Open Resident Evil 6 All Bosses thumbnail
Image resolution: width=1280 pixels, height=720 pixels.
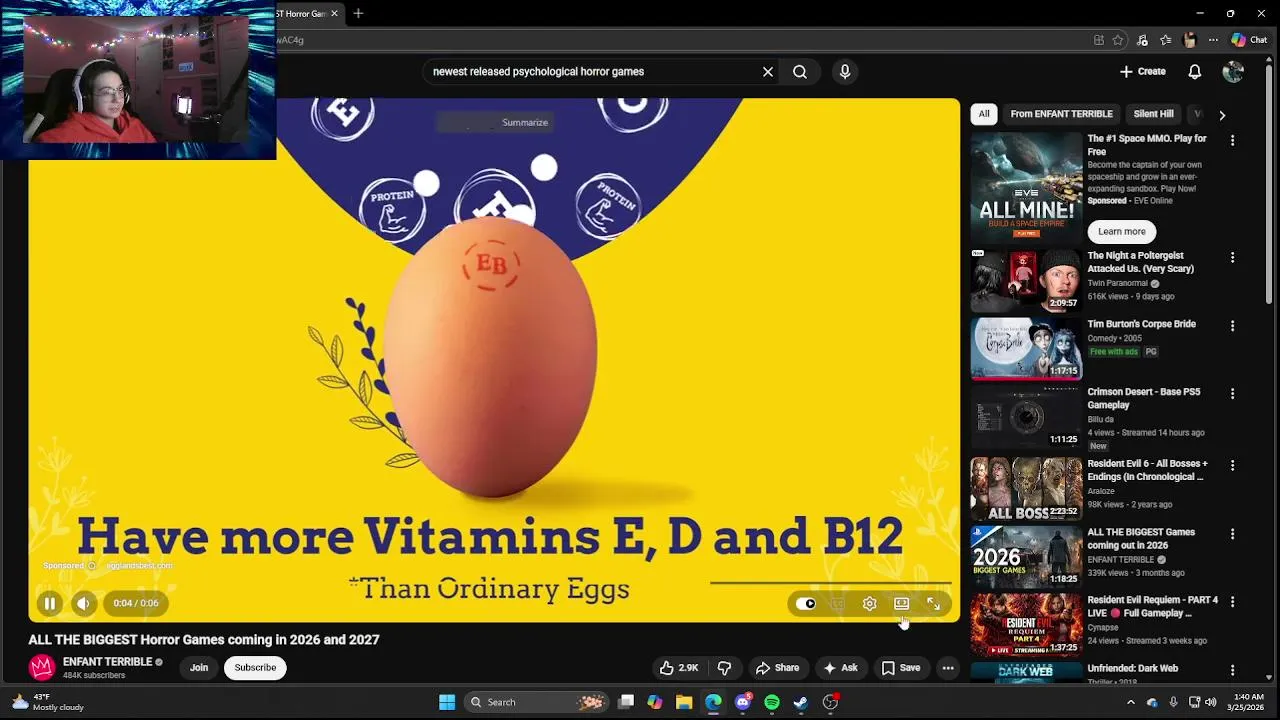1026,489
